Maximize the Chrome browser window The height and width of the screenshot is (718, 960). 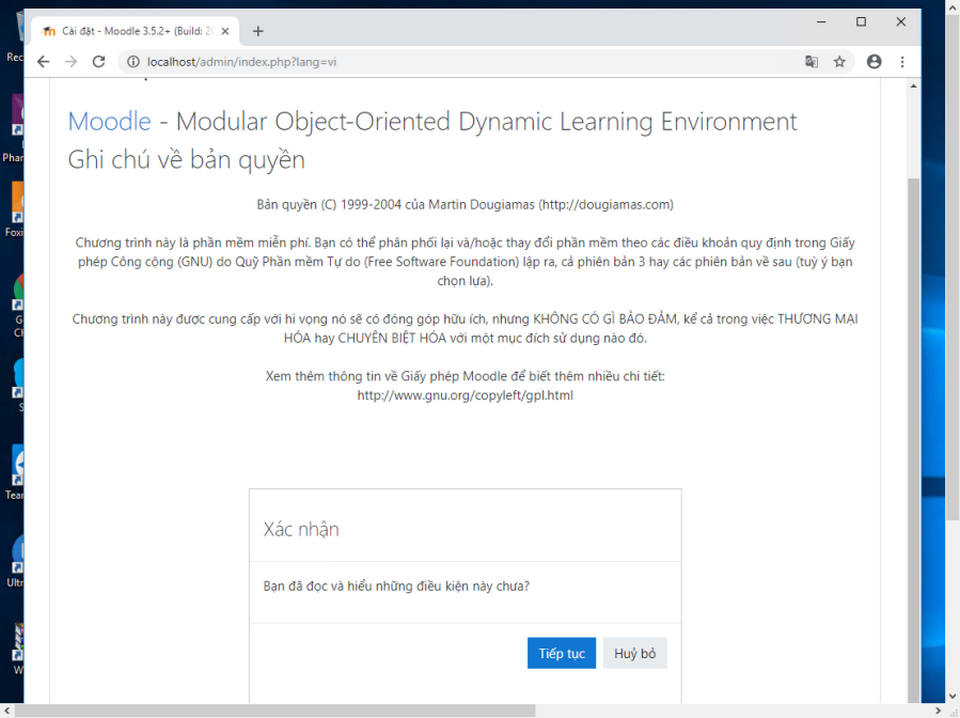[861, 22]
